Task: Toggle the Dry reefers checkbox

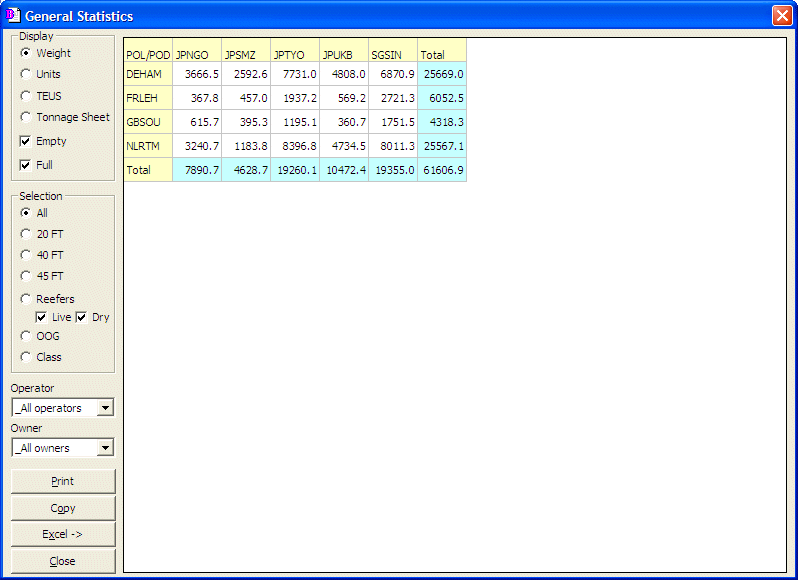Action: pyautogui.click(x=82, y=317)
